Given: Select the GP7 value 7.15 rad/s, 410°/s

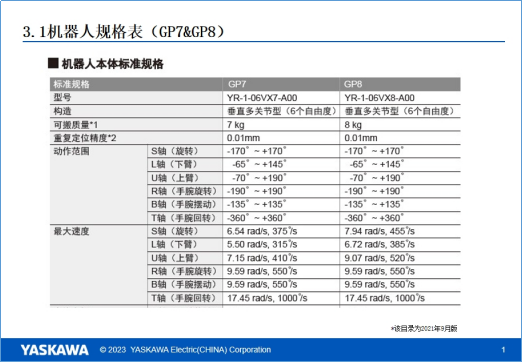Looking at the screenshot, I should pos(262,258).
